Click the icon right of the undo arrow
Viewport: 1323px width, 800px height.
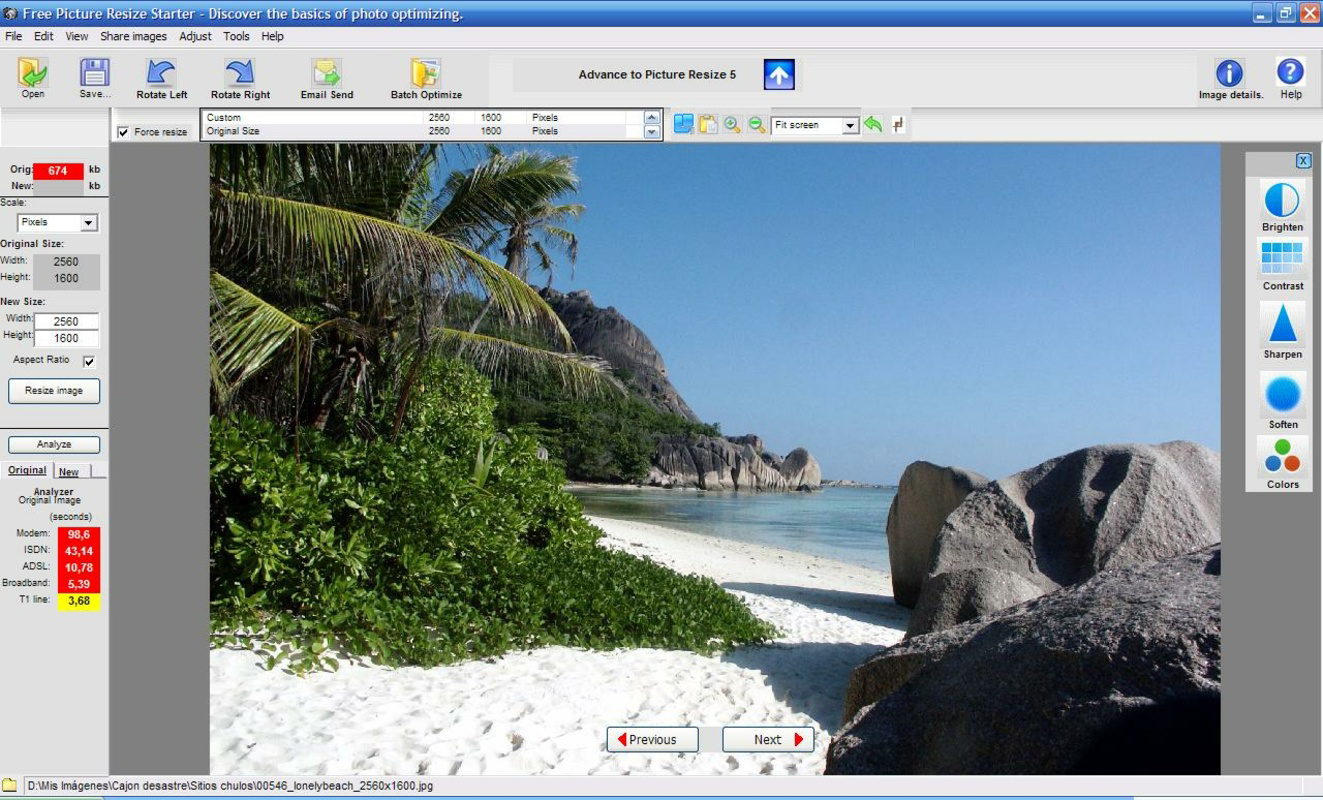(x=898, y=124)
